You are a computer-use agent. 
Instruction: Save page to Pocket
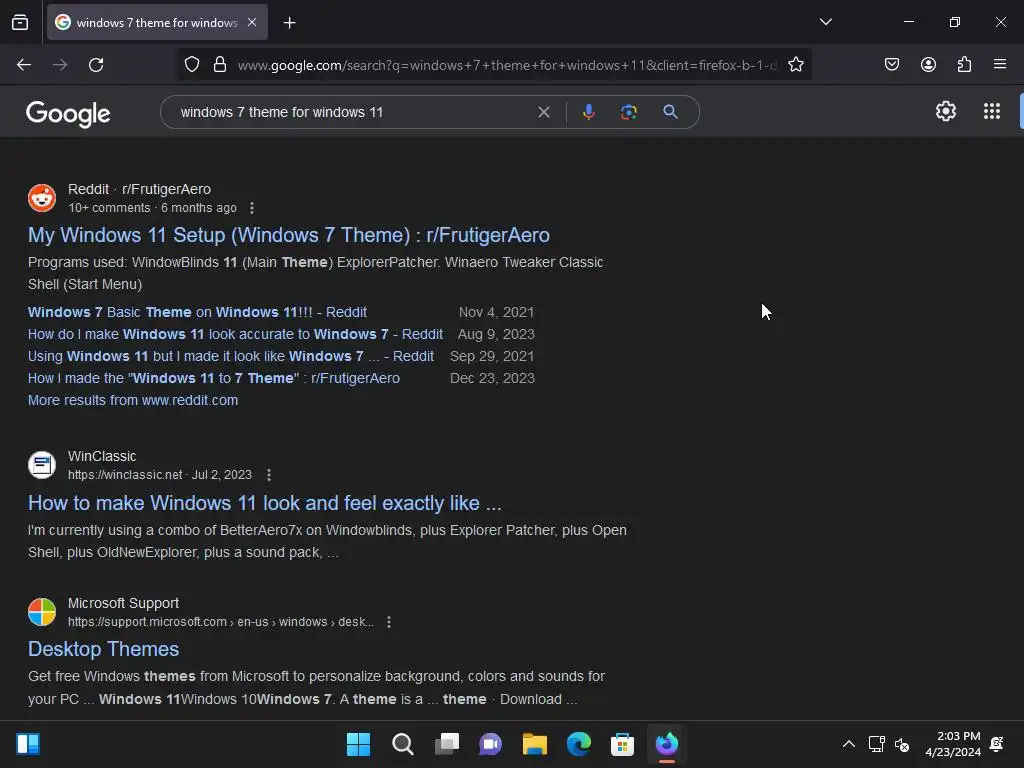891,65
